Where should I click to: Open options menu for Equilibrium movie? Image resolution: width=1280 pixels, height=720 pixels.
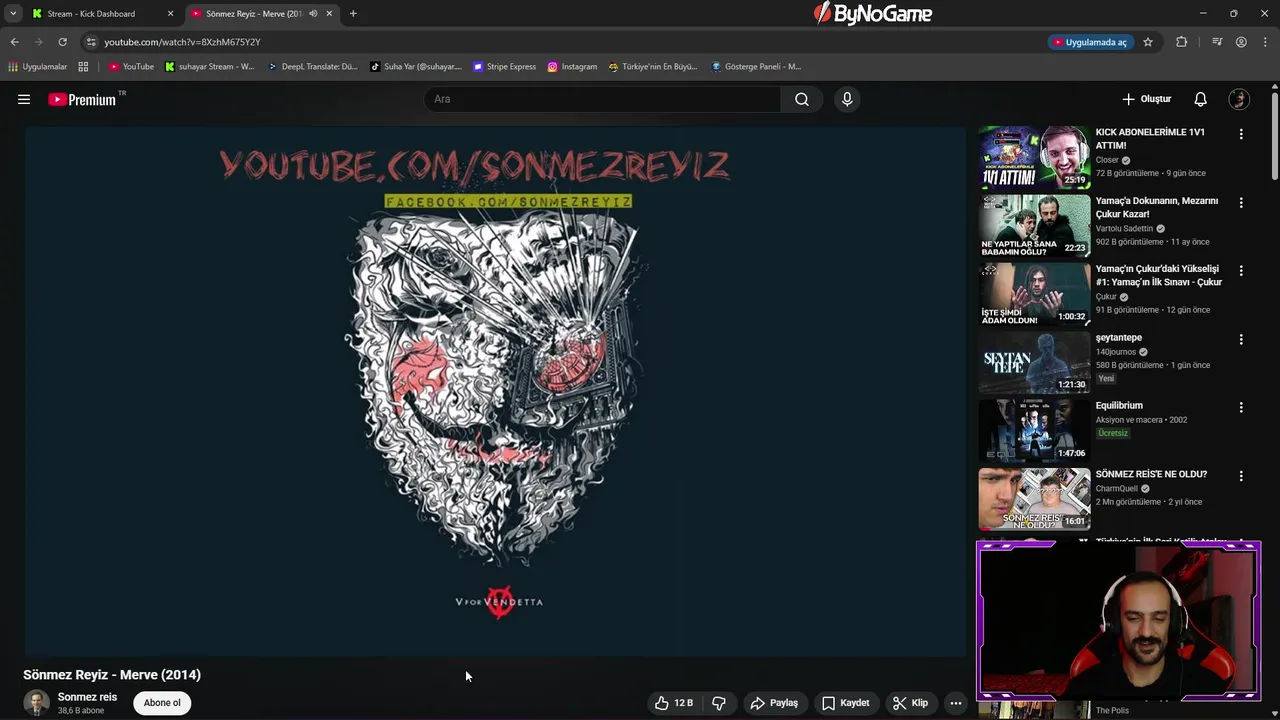pyautogui.click(x=1241, y=408)
